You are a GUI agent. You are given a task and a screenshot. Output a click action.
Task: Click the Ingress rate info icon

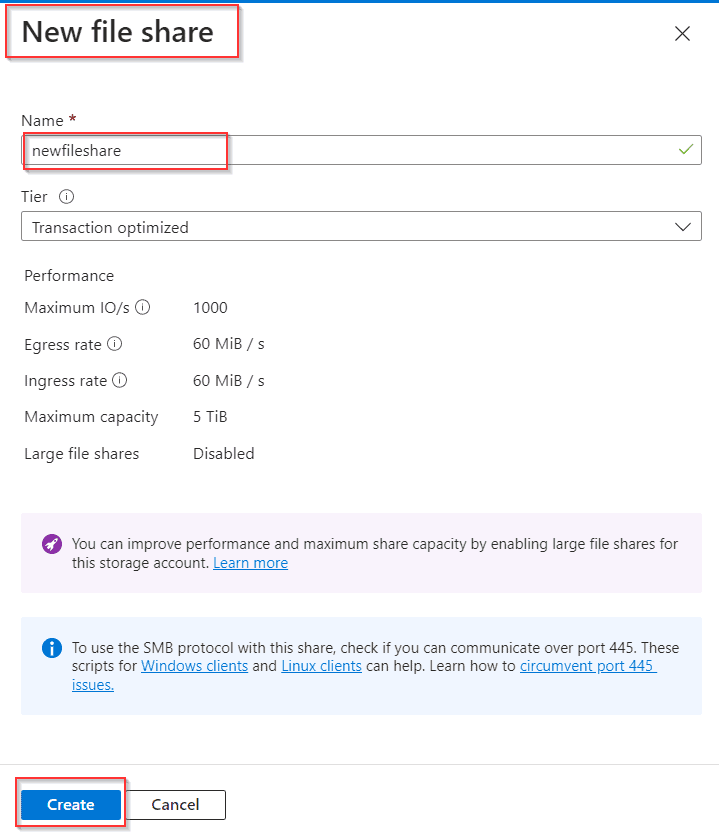click(x=120, y=381)
